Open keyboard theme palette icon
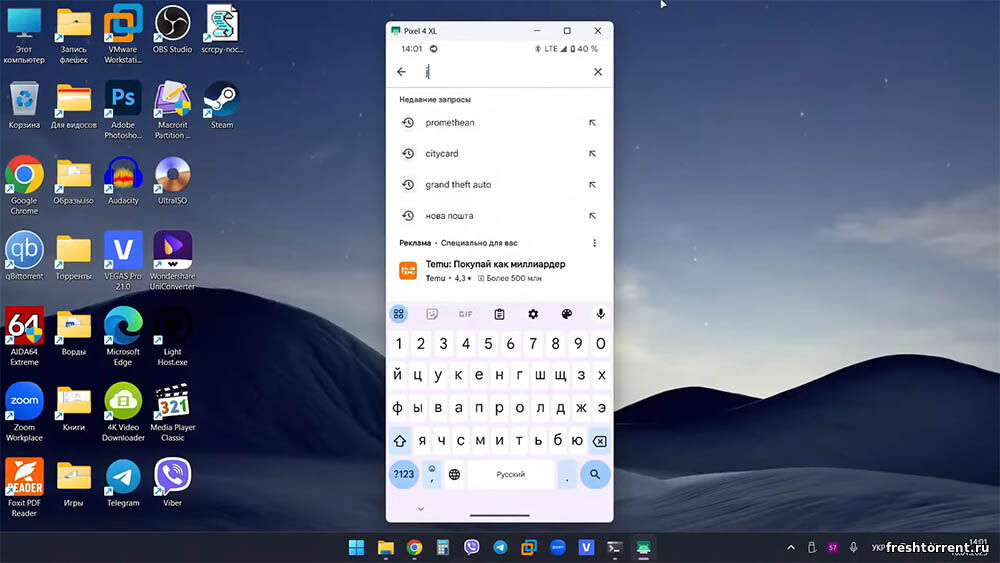The image size is (1000, 563). coord(566,314)
